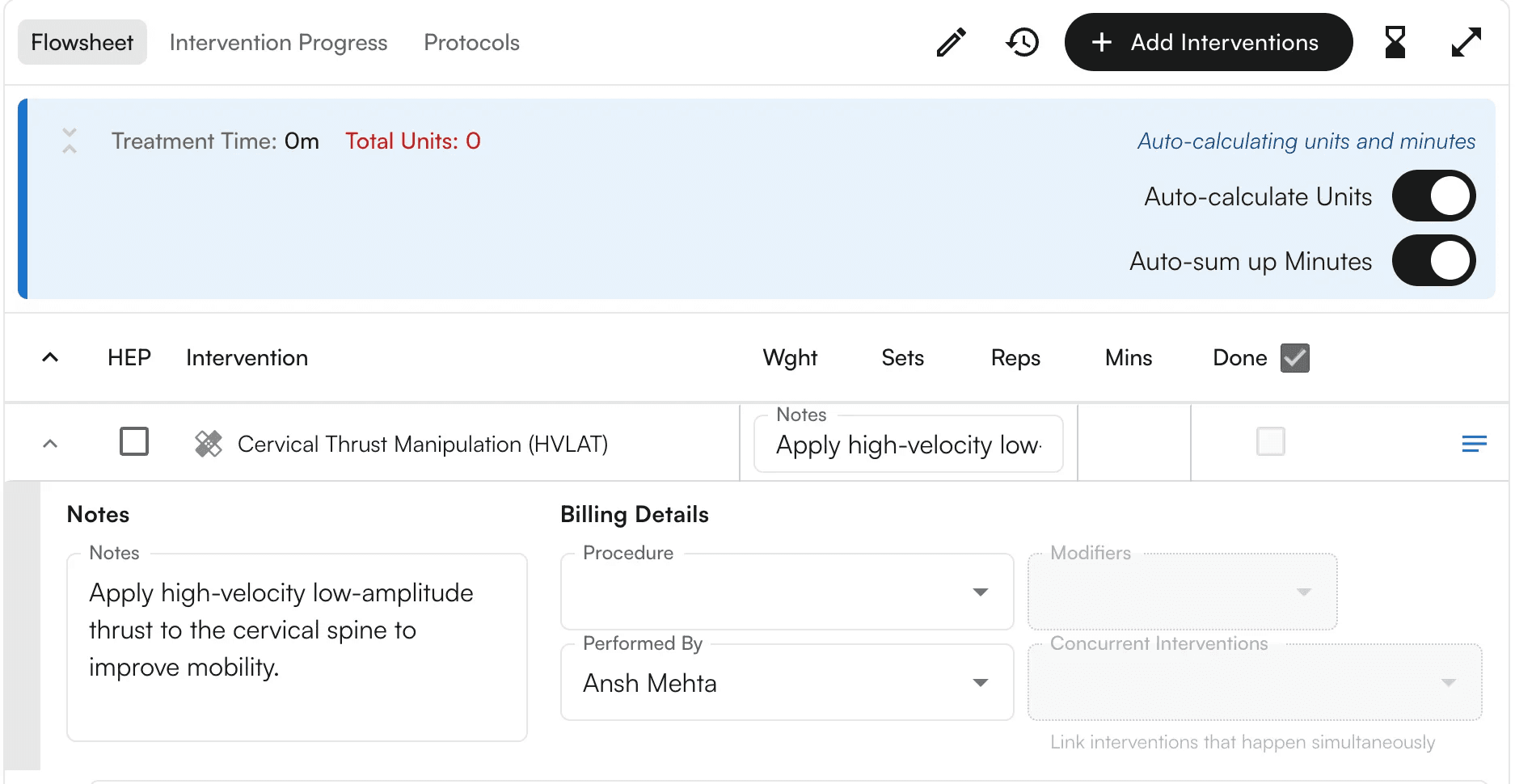This screenshot has width=1515, height=784.
Task: Check HEP box for Cervical Thrust Manipulation
Action: point(134,442)
